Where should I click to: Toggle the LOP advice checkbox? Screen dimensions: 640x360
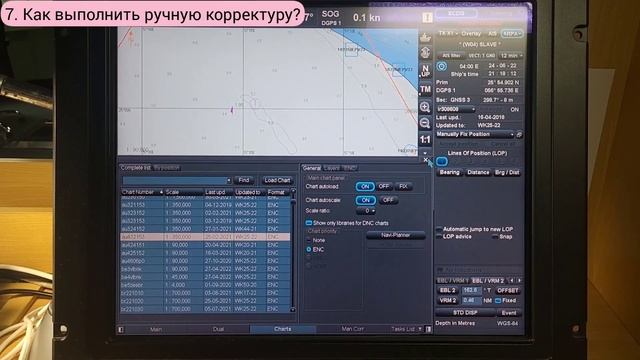click(439, 237)
